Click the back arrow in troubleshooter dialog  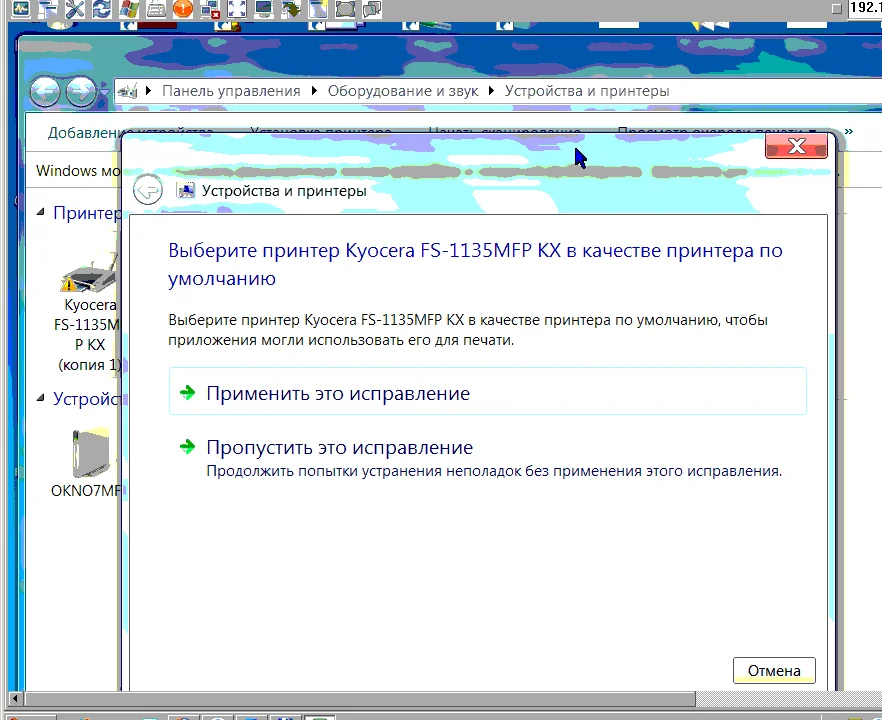(x=148, y=190)
